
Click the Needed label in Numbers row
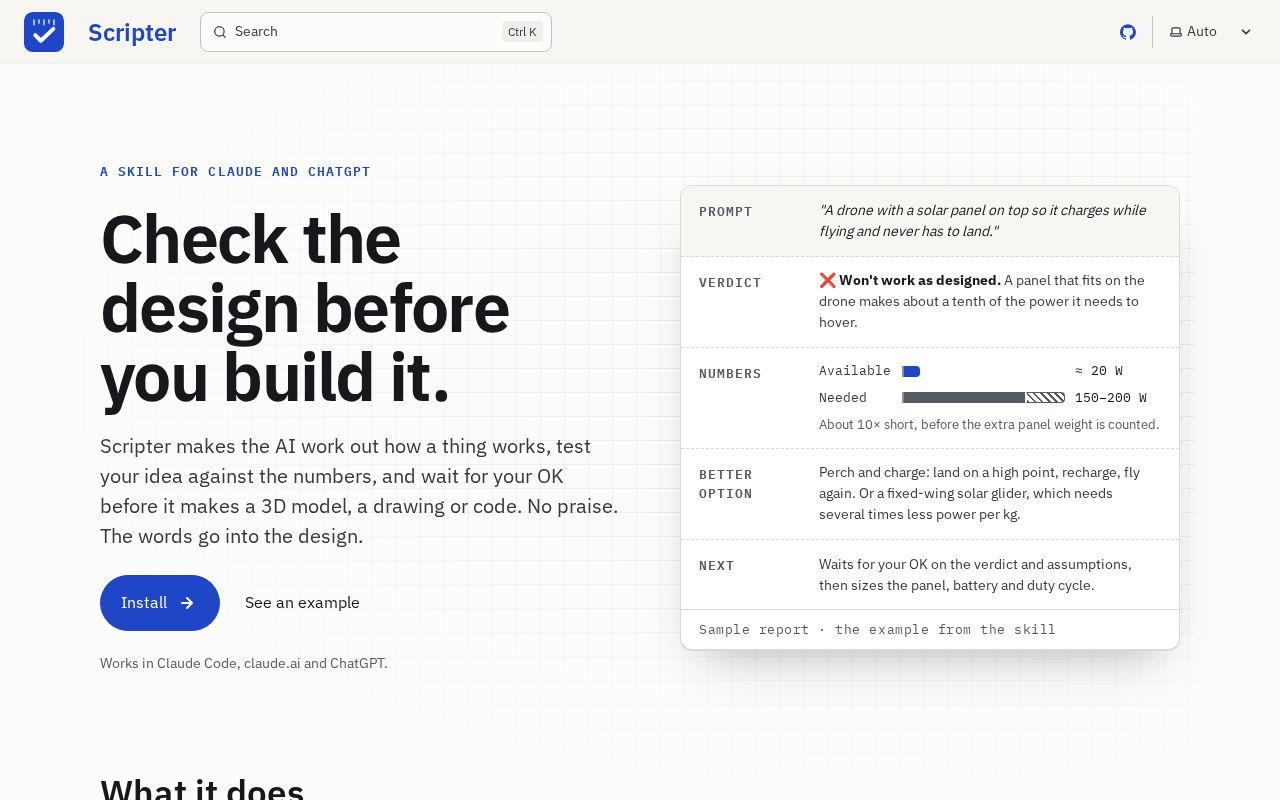click(843, 398)
